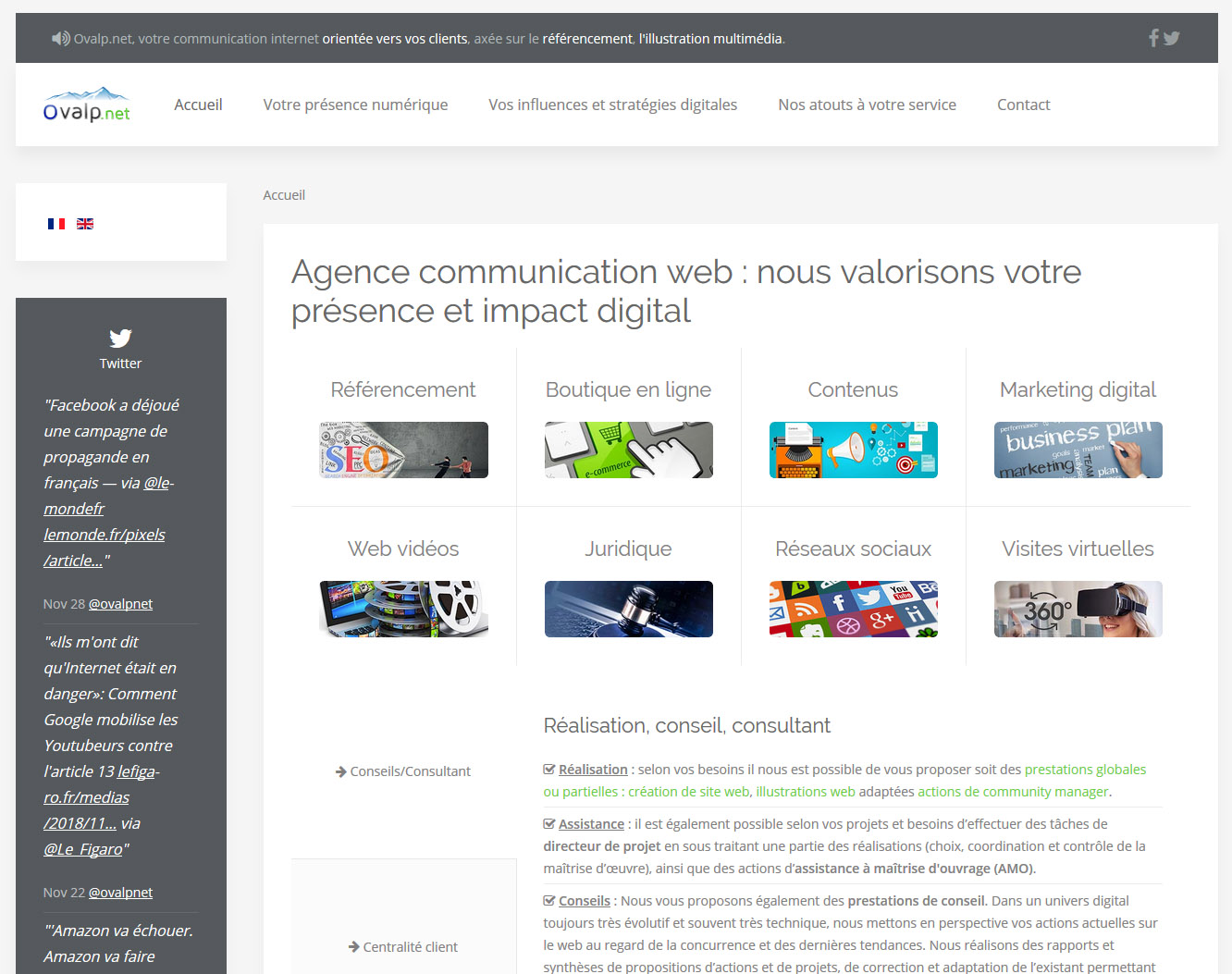1232x974 pixels.
Task: Click the Boutique en ligne heading
Action: tap(629, 389)
